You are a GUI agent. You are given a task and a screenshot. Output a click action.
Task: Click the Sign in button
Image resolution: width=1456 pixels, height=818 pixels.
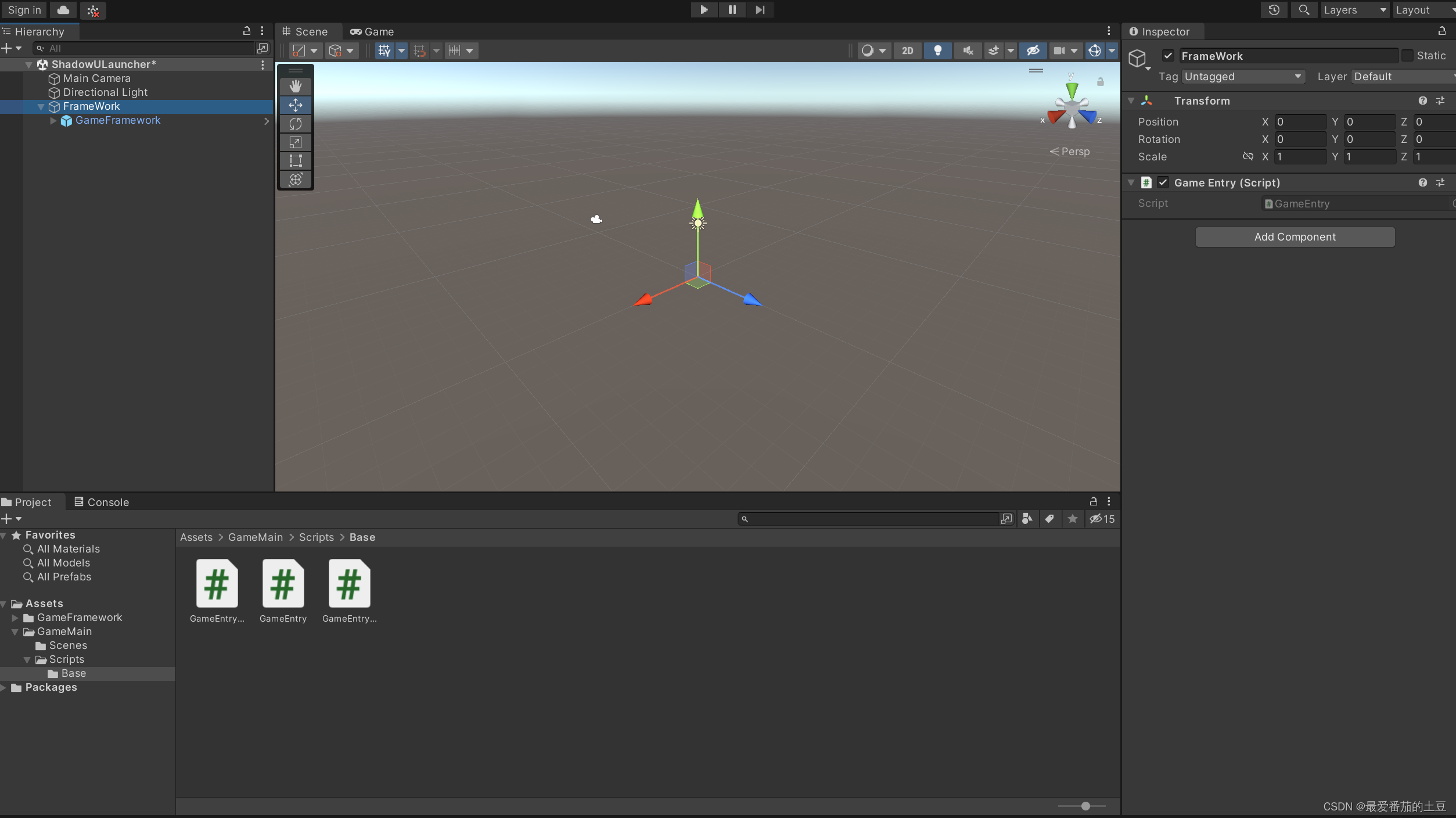click(24, 10)
